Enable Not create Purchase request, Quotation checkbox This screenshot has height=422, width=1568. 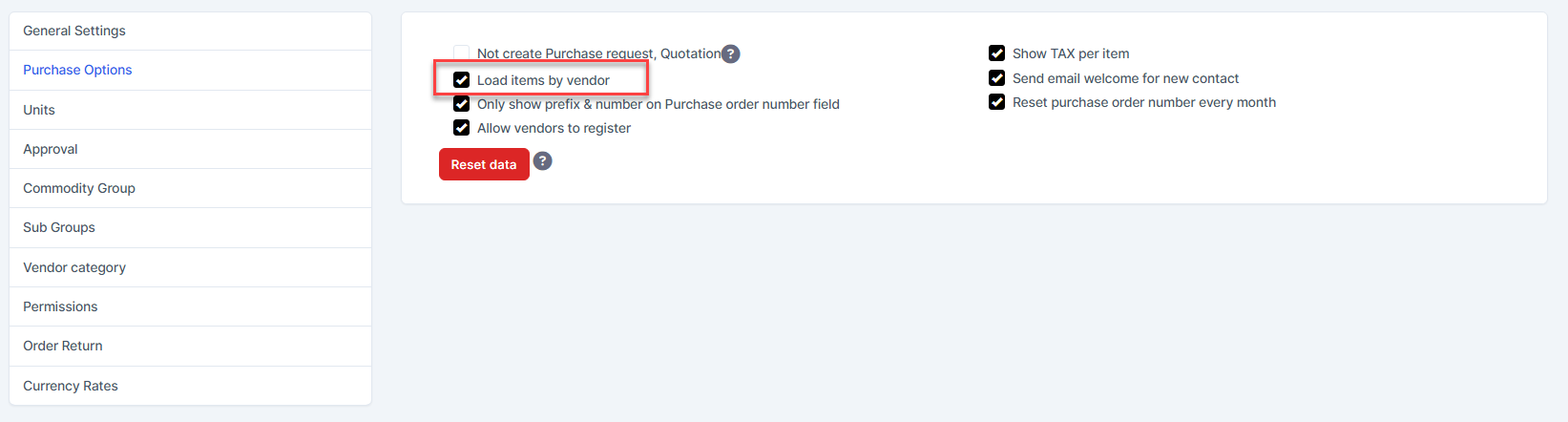coord(462,53)
